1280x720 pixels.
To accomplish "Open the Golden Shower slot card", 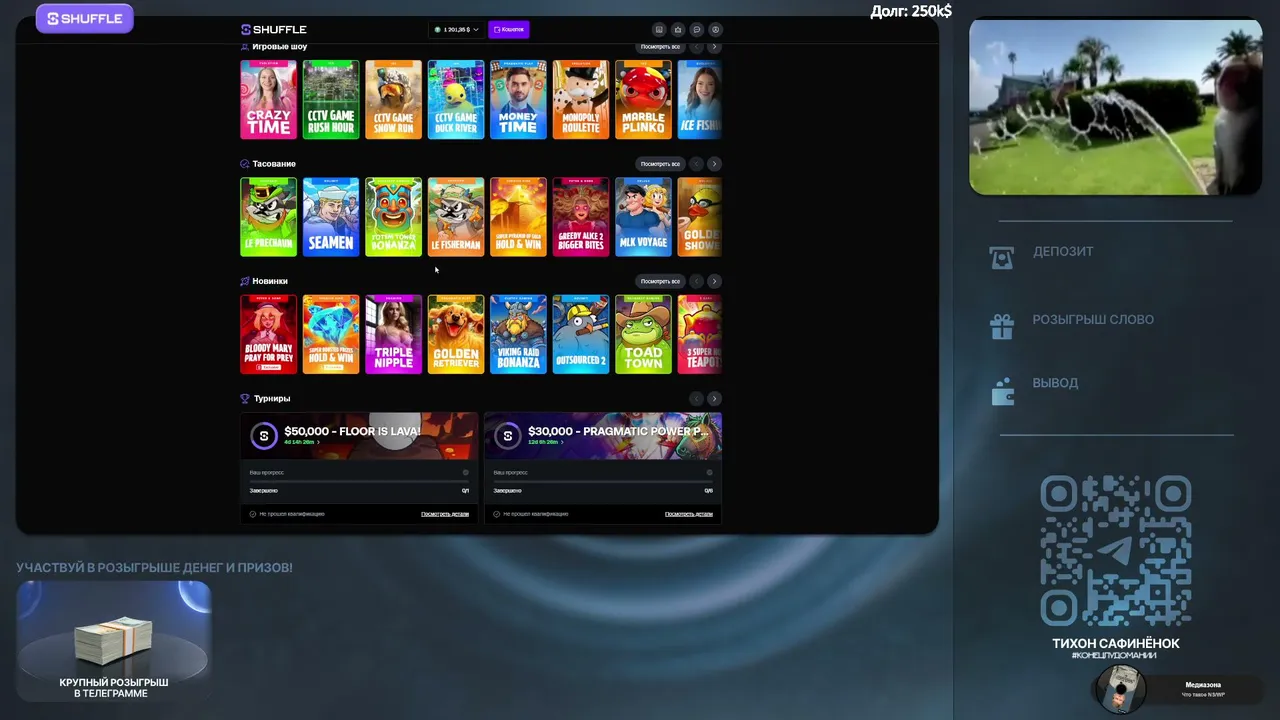I will coord(700,217).
